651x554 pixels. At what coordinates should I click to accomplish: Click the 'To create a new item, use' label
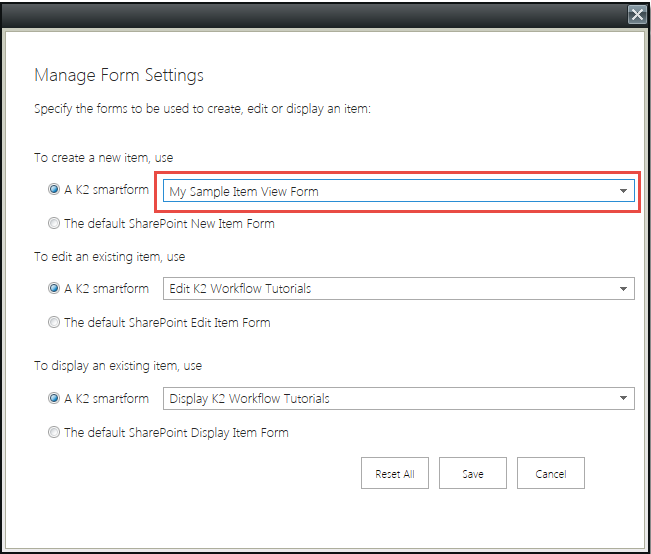click(x=104, y=157)
